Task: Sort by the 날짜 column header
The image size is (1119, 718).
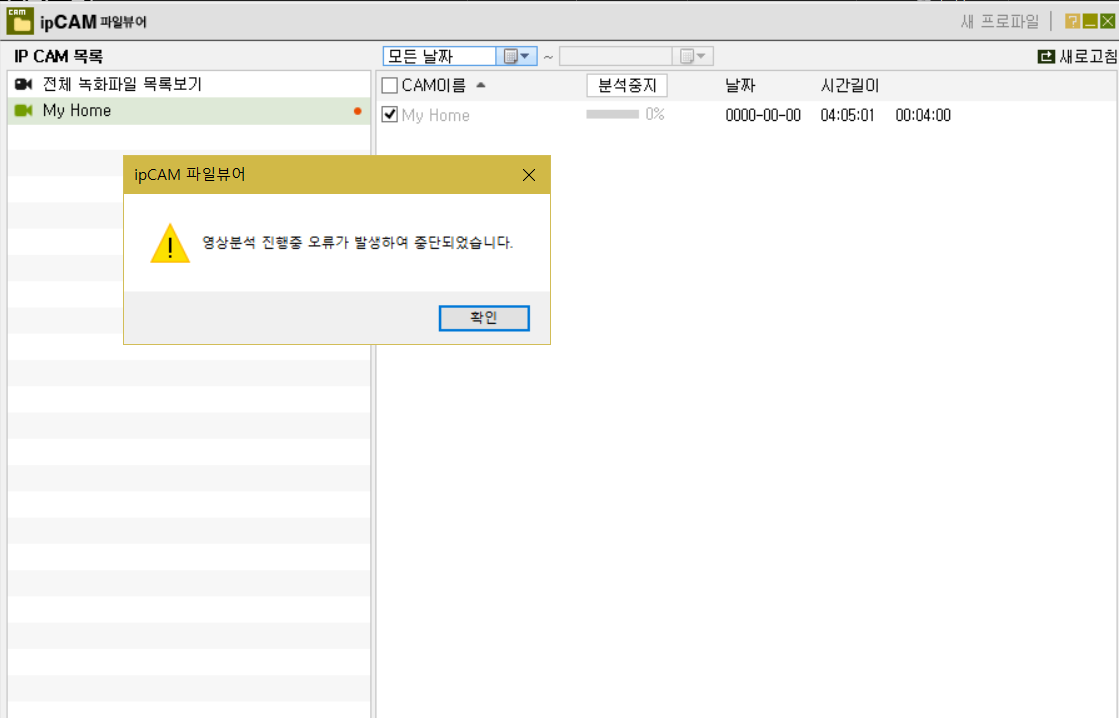Action: [740, 86]
